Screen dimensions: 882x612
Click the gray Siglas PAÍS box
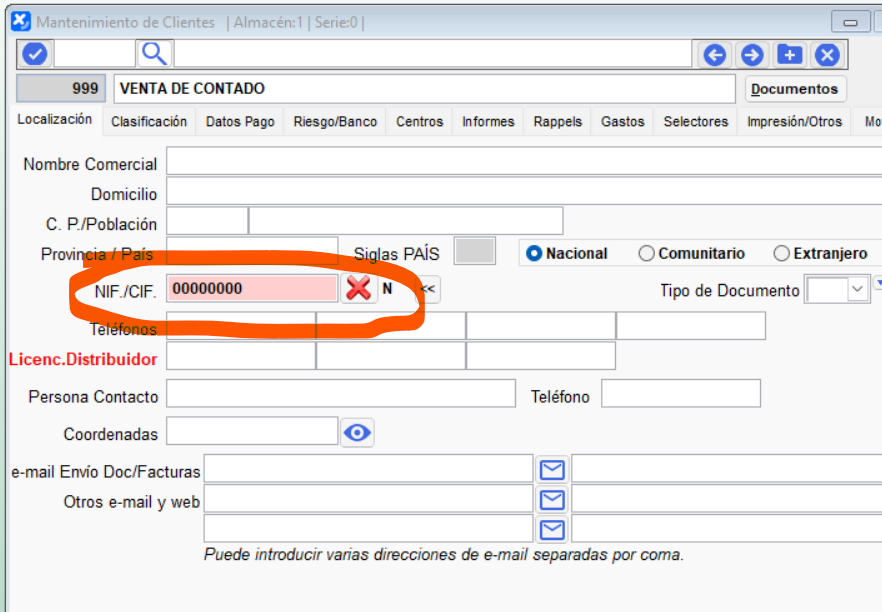click(474, 252)
